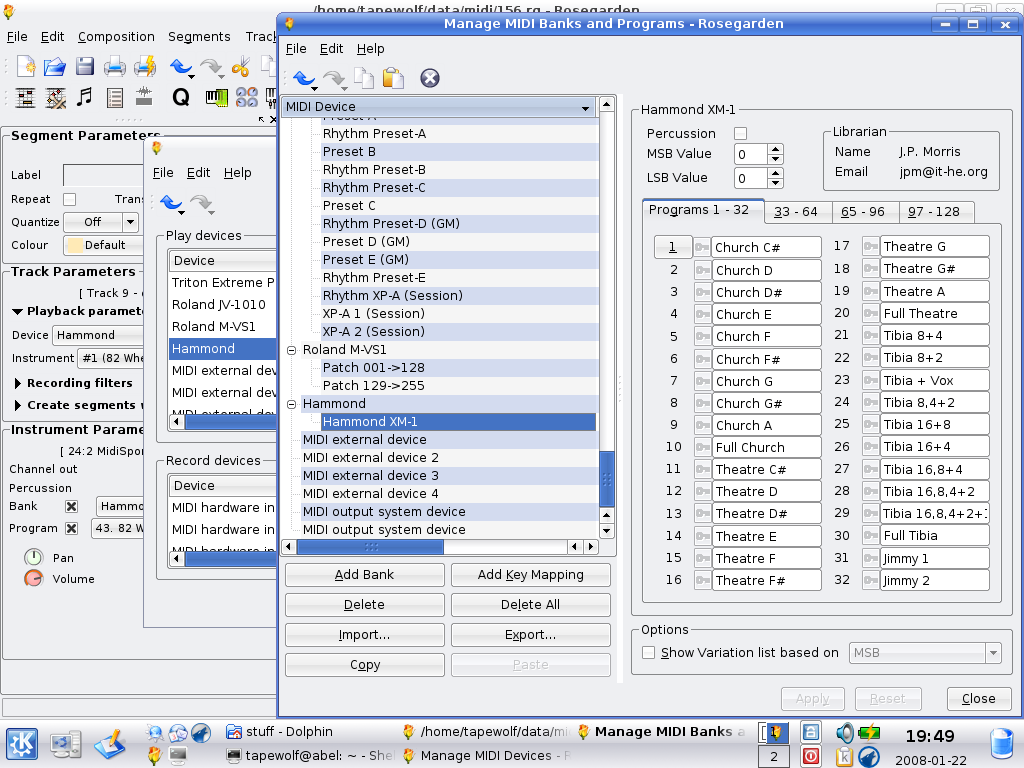
Task: Open the event list editor icon
Action: point(115,98)
